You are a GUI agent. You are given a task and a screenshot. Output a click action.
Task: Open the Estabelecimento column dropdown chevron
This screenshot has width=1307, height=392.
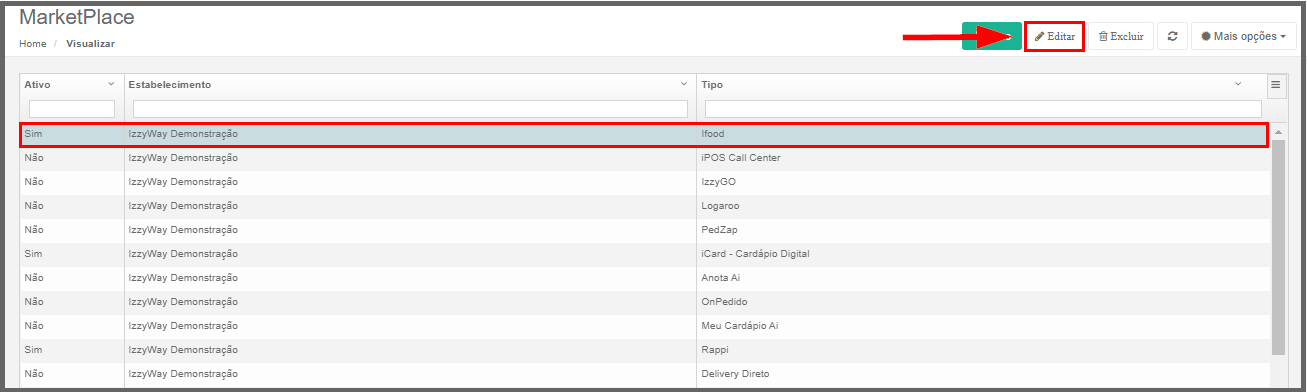pyautogui.click(x=684, y=84)
